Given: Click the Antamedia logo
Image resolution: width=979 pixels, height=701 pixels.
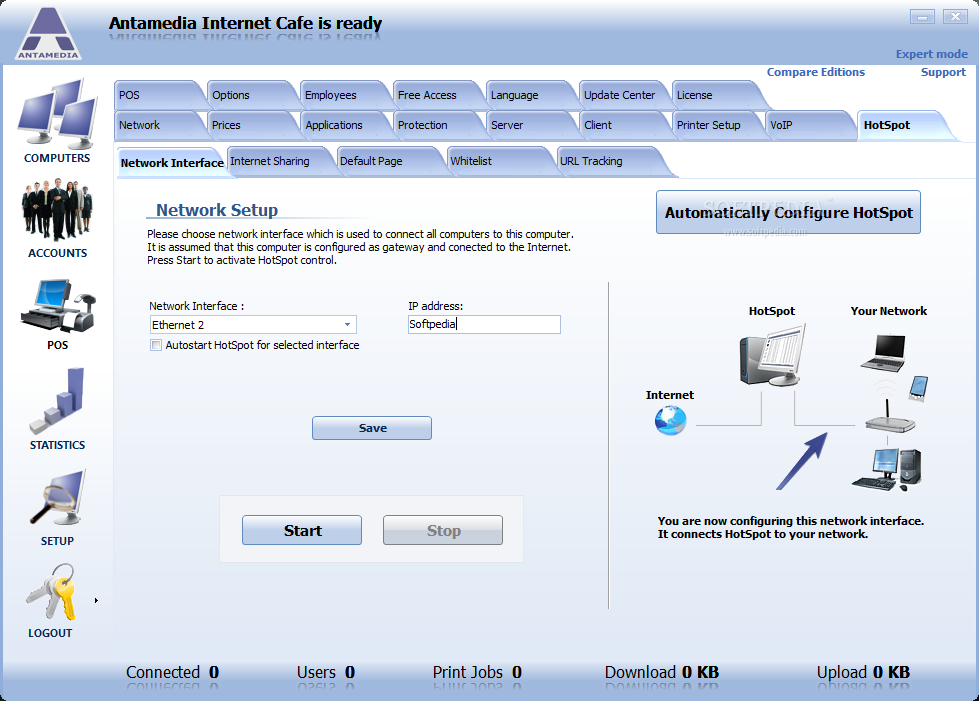Looking at the screenshot, I should coord(49,33).
